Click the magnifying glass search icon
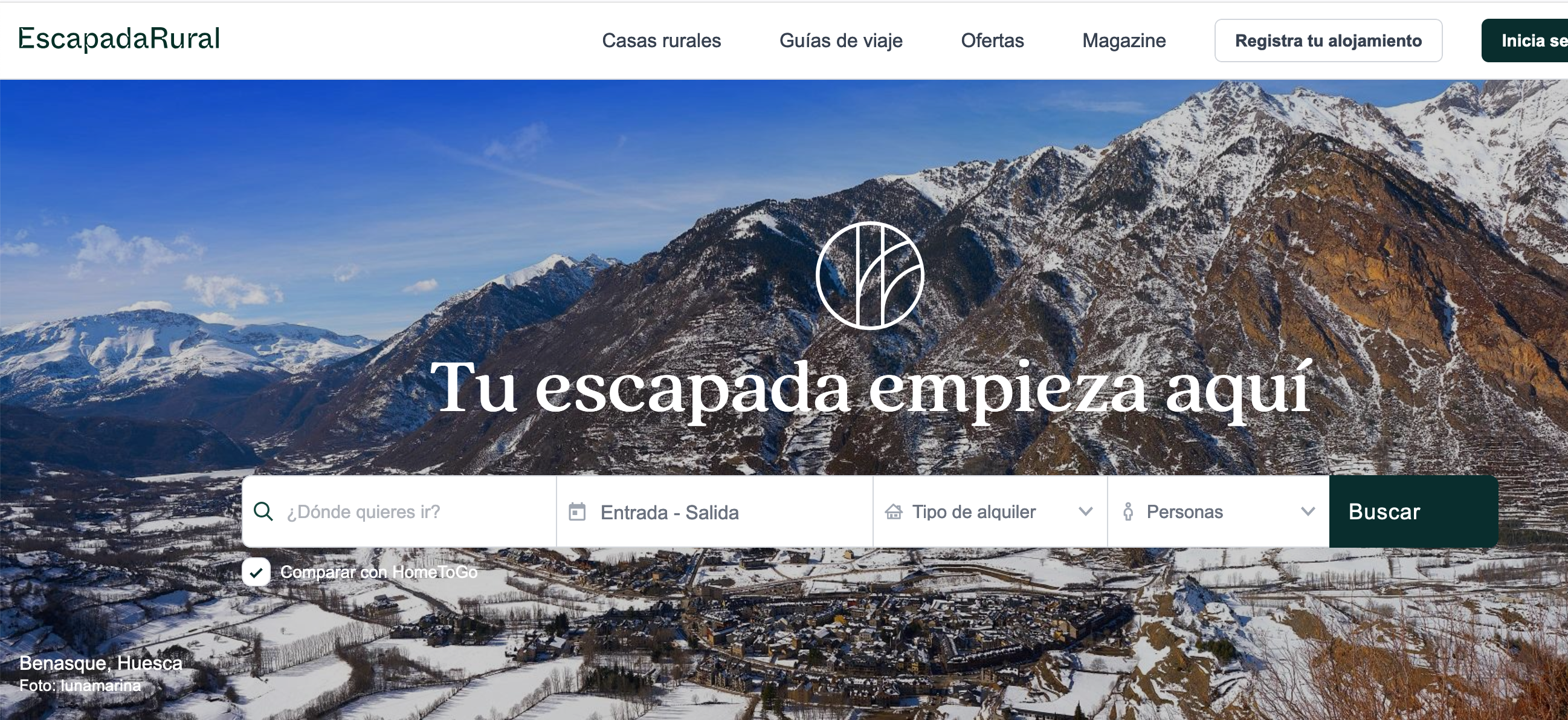This screenshot has width=1568, height=720. (263, 511)
